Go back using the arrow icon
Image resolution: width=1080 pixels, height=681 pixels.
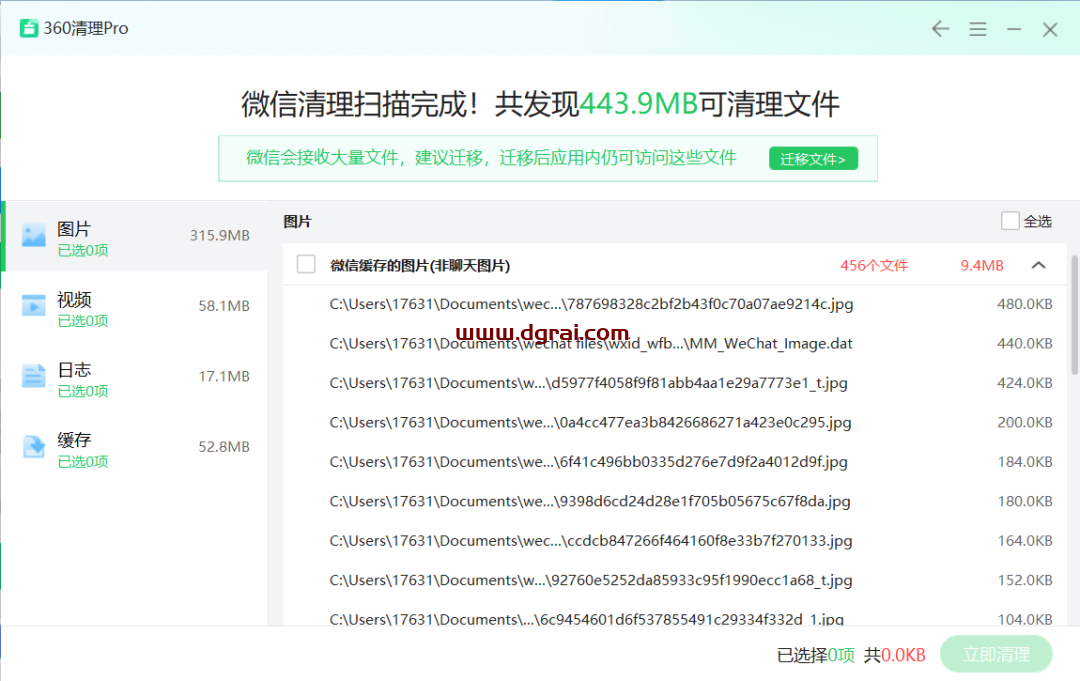[x=940, y=29]
